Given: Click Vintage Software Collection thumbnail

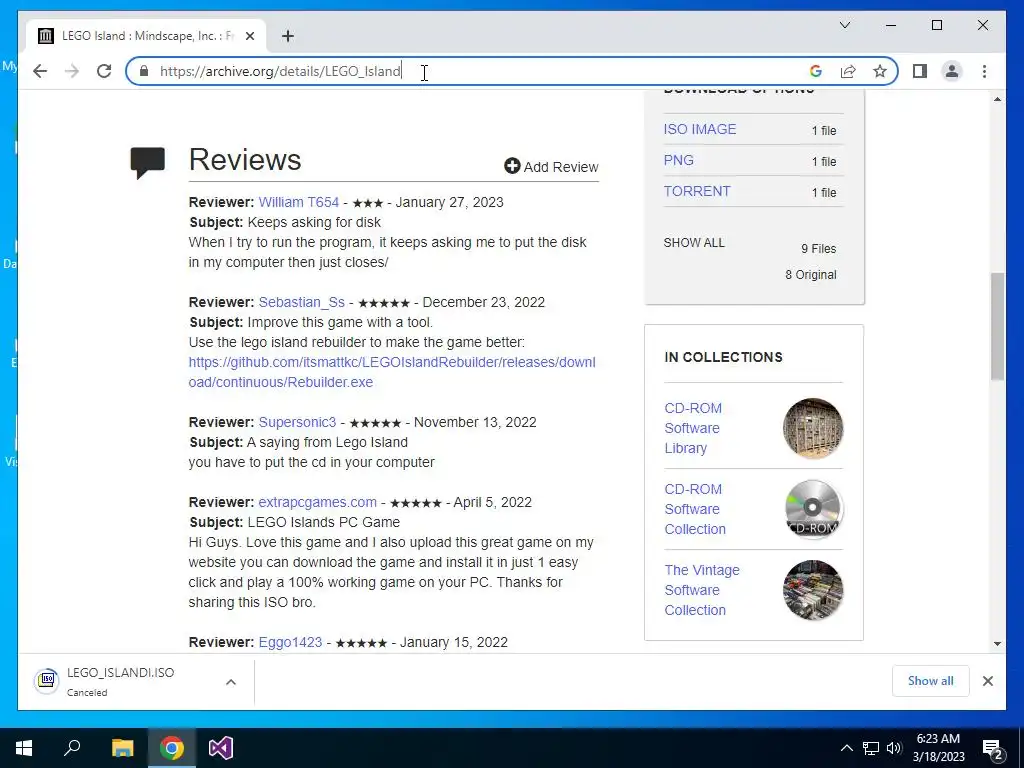Looking at the screenshot, I should tap(812, 590).
